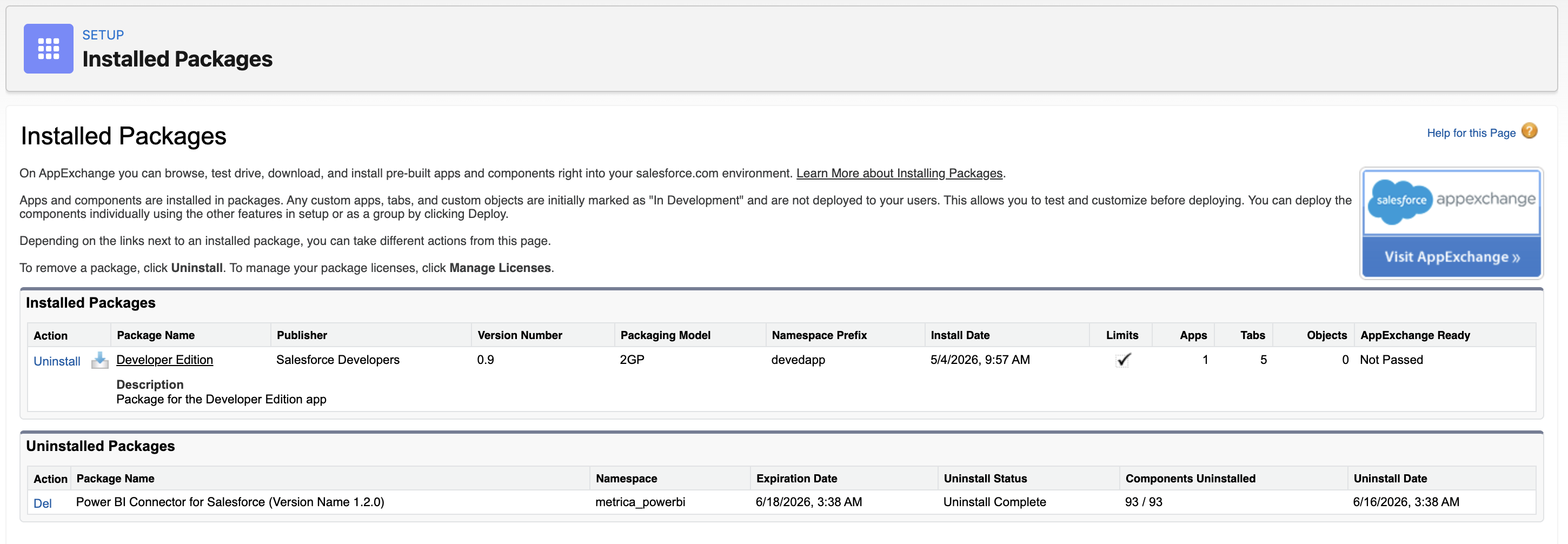This screenshot has height=544, width=1568.
Task: Uninstall the Developer Edition package
Action: click(x=57, y=361)
